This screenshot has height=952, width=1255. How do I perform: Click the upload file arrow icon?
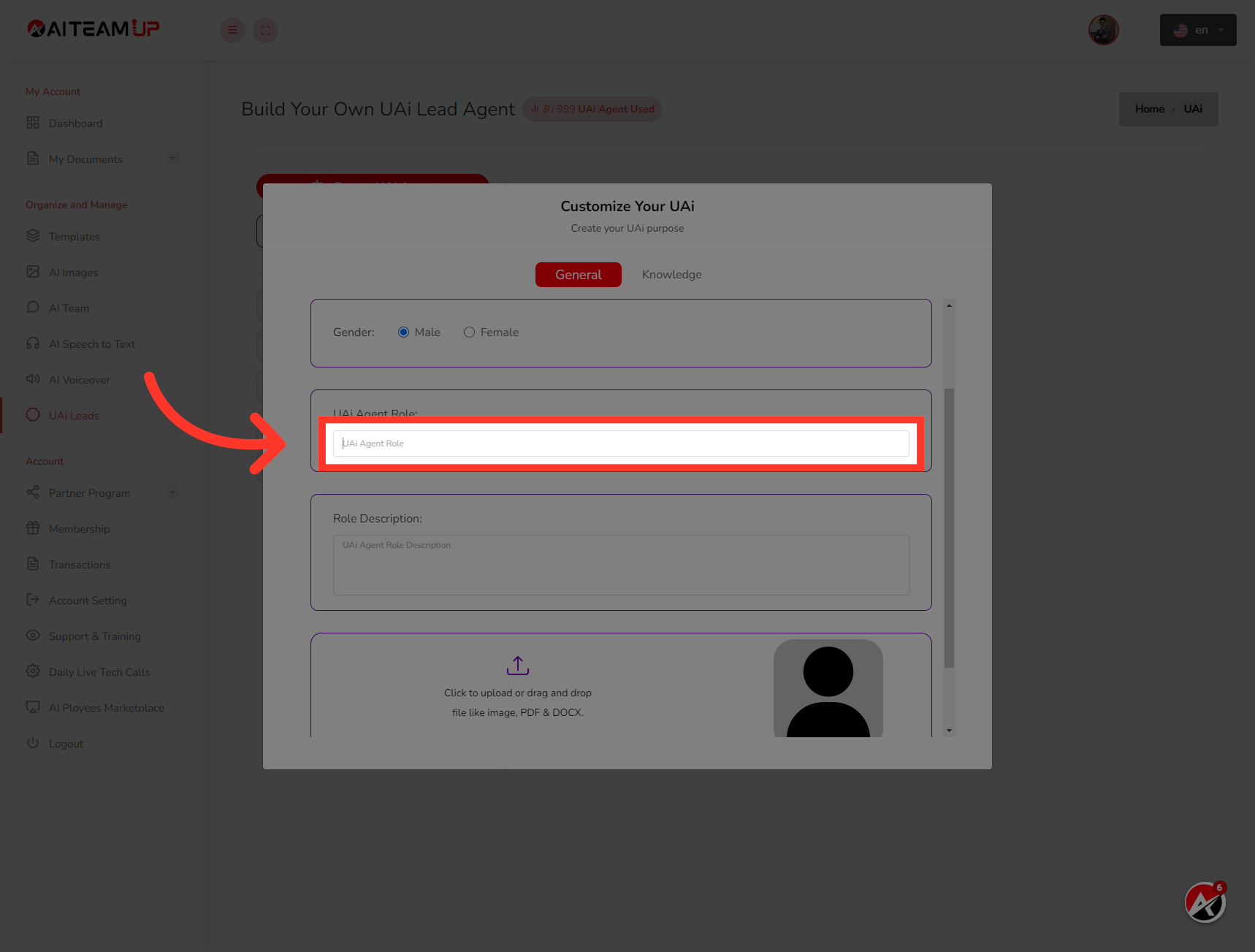[518, 666]
